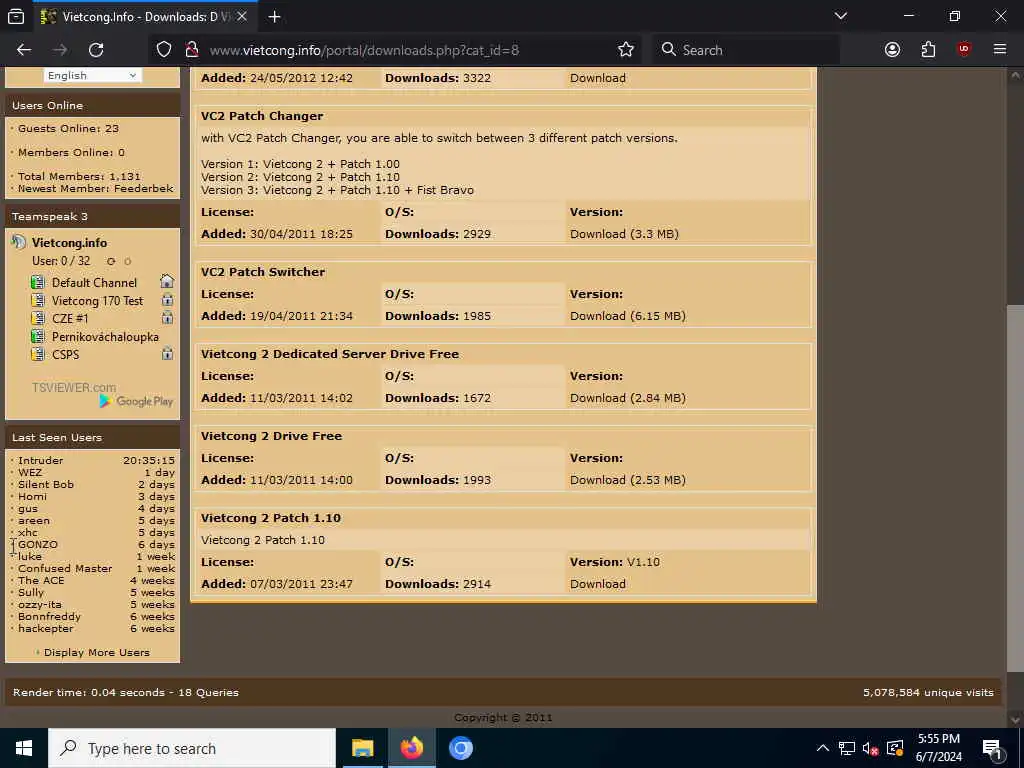The image size is (1024, 768).
Task: Click the muted speaker volume icon
Action: pos(871,748)
